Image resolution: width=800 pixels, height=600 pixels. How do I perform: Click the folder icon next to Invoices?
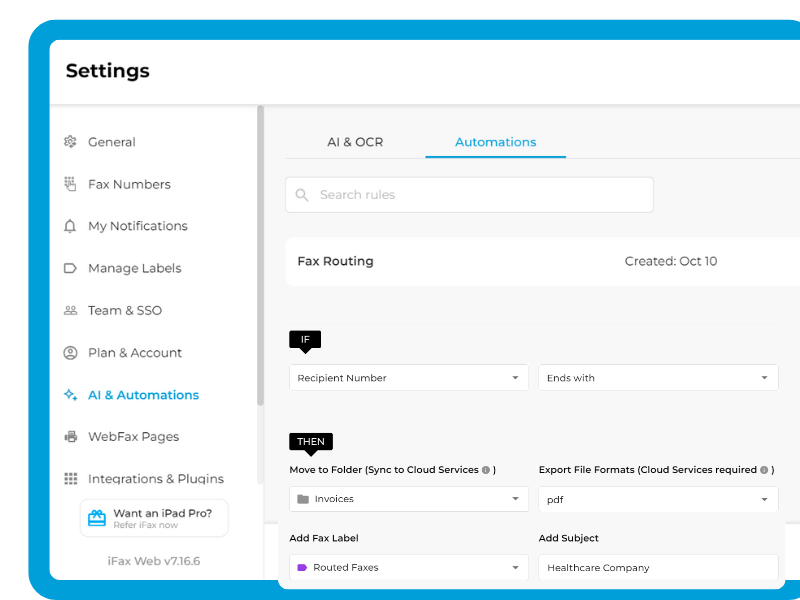click(x=303, y=499)
